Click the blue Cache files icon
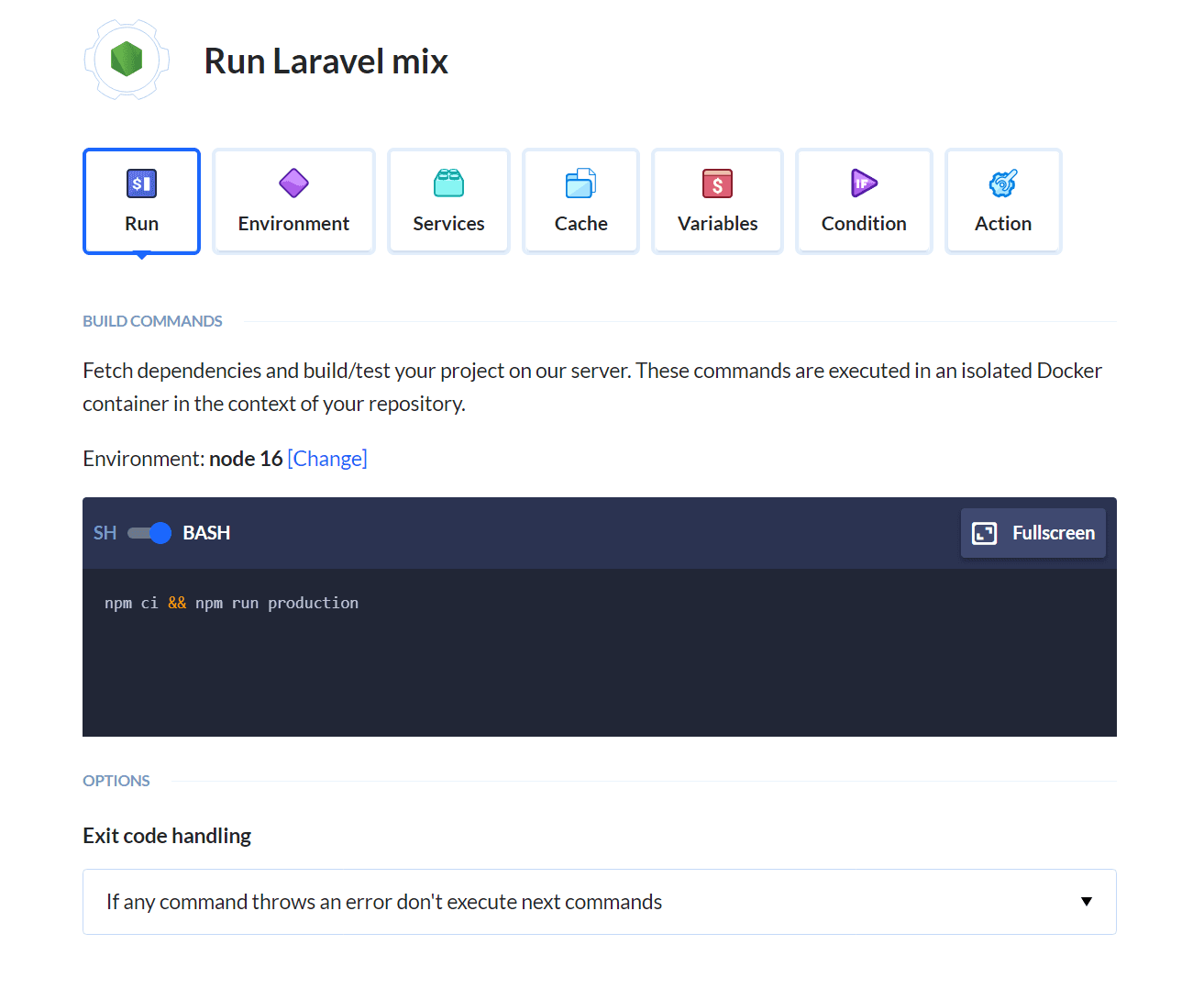Viewport: 1204px width, 1000px height. [x=580, y=183]
